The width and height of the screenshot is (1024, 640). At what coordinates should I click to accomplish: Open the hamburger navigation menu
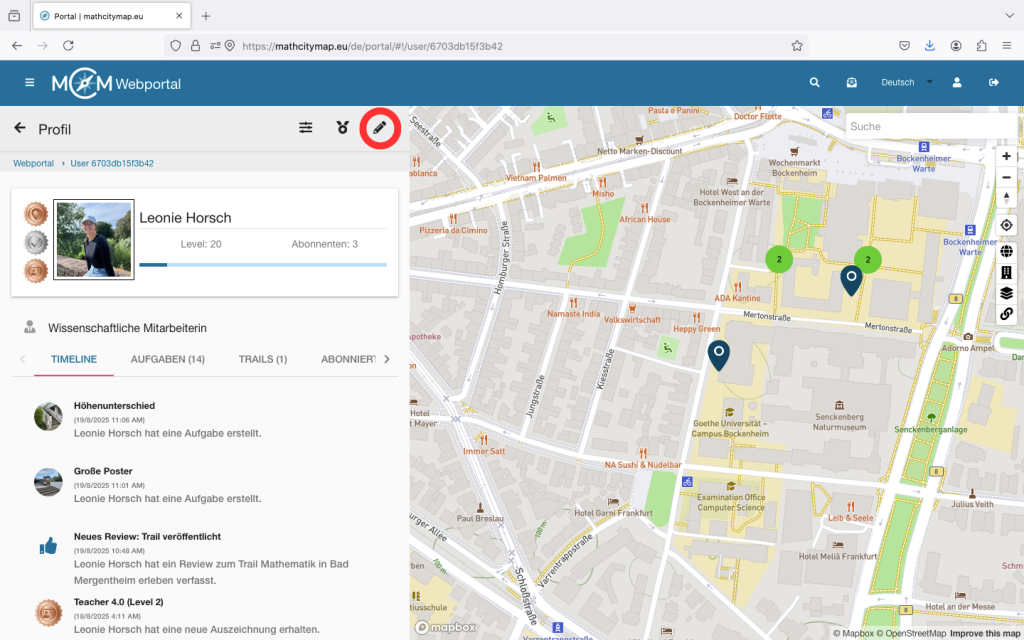(x=30, y=83)
